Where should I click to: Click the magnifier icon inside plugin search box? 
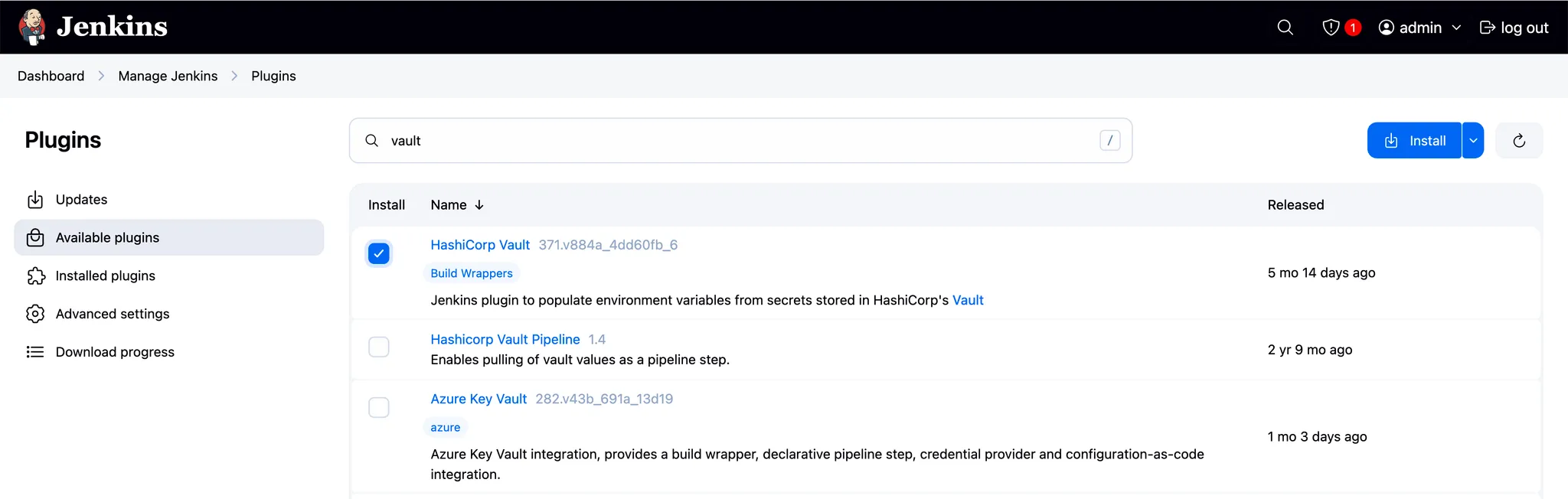(371, 141)
